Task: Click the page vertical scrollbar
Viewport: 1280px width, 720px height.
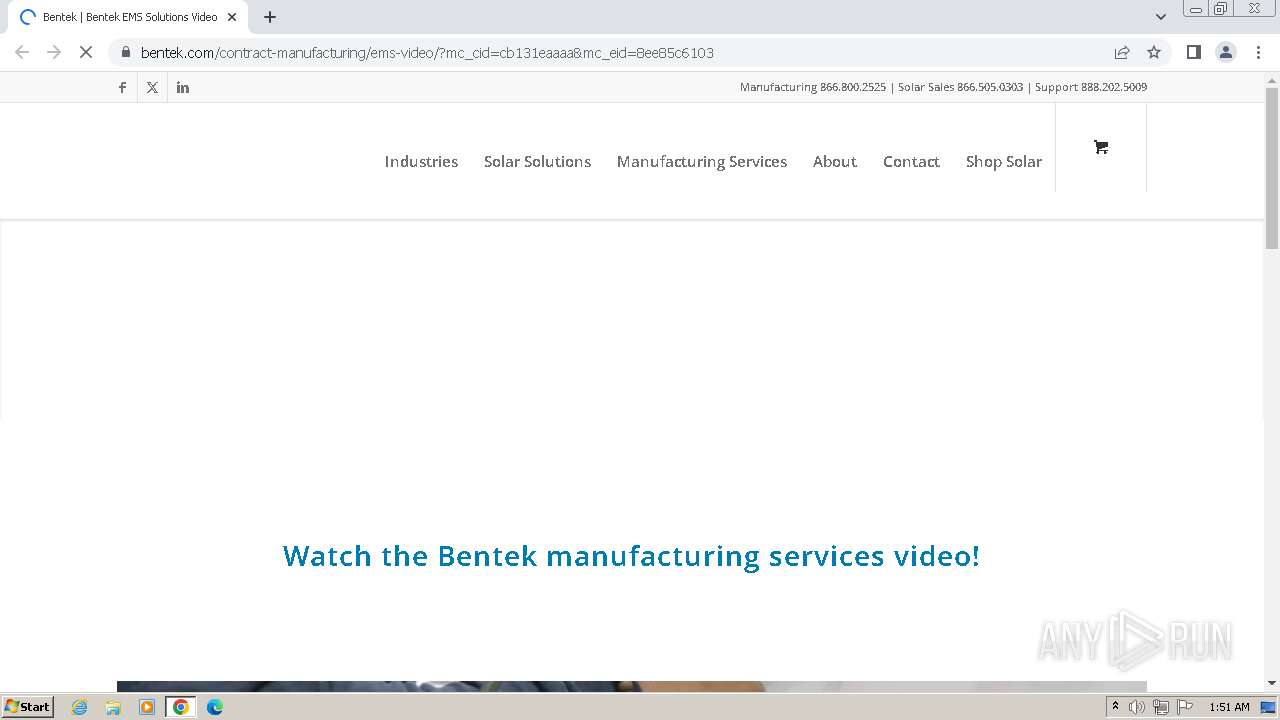Action: tap(1272, 383)
